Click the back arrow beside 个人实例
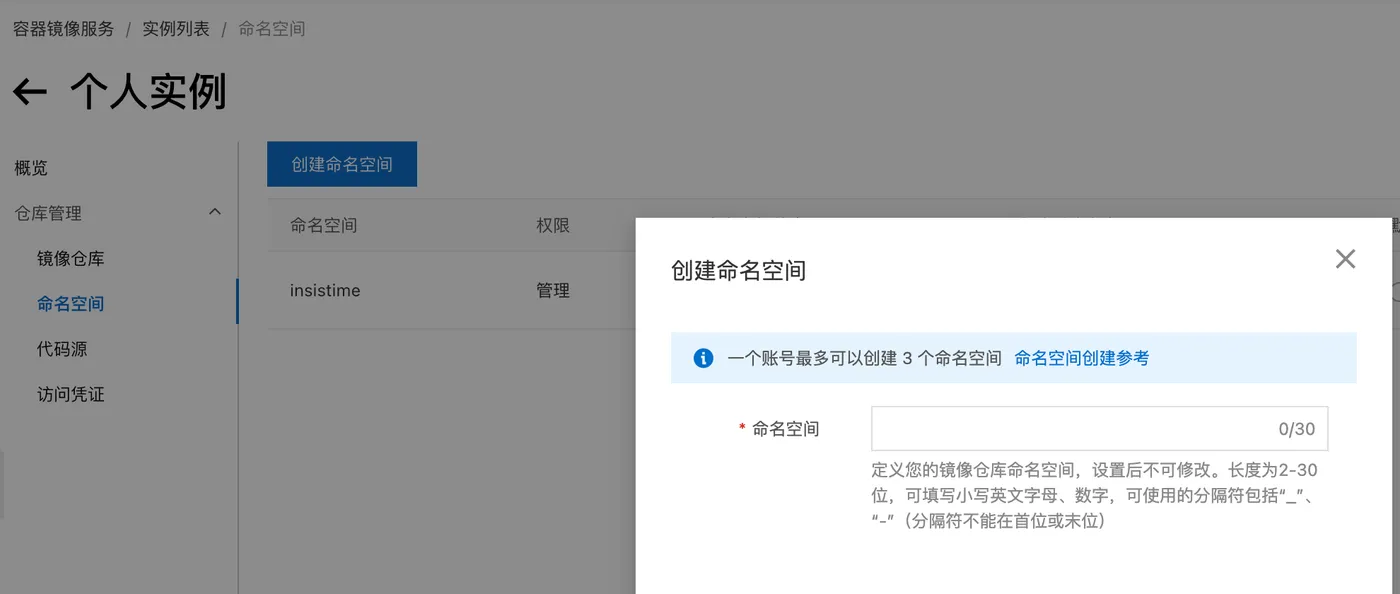The height and width of the screenshot is (594, 1400). 30,93
